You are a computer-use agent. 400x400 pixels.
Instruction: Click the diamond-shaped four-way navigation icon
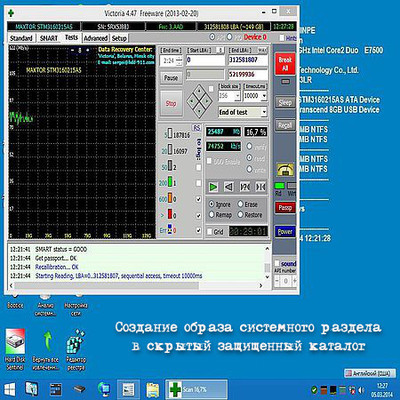(199, 101)
